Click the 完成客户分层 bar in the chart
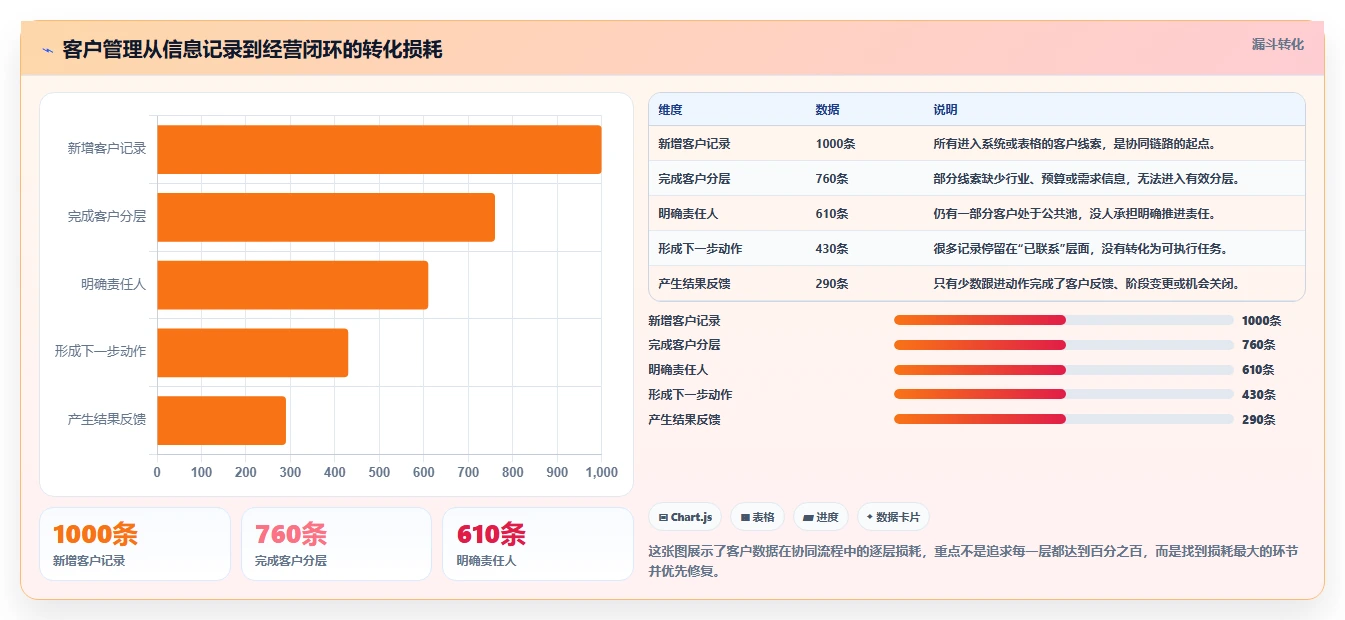This screenshot has width=1345, height=620. click(326, 217)
